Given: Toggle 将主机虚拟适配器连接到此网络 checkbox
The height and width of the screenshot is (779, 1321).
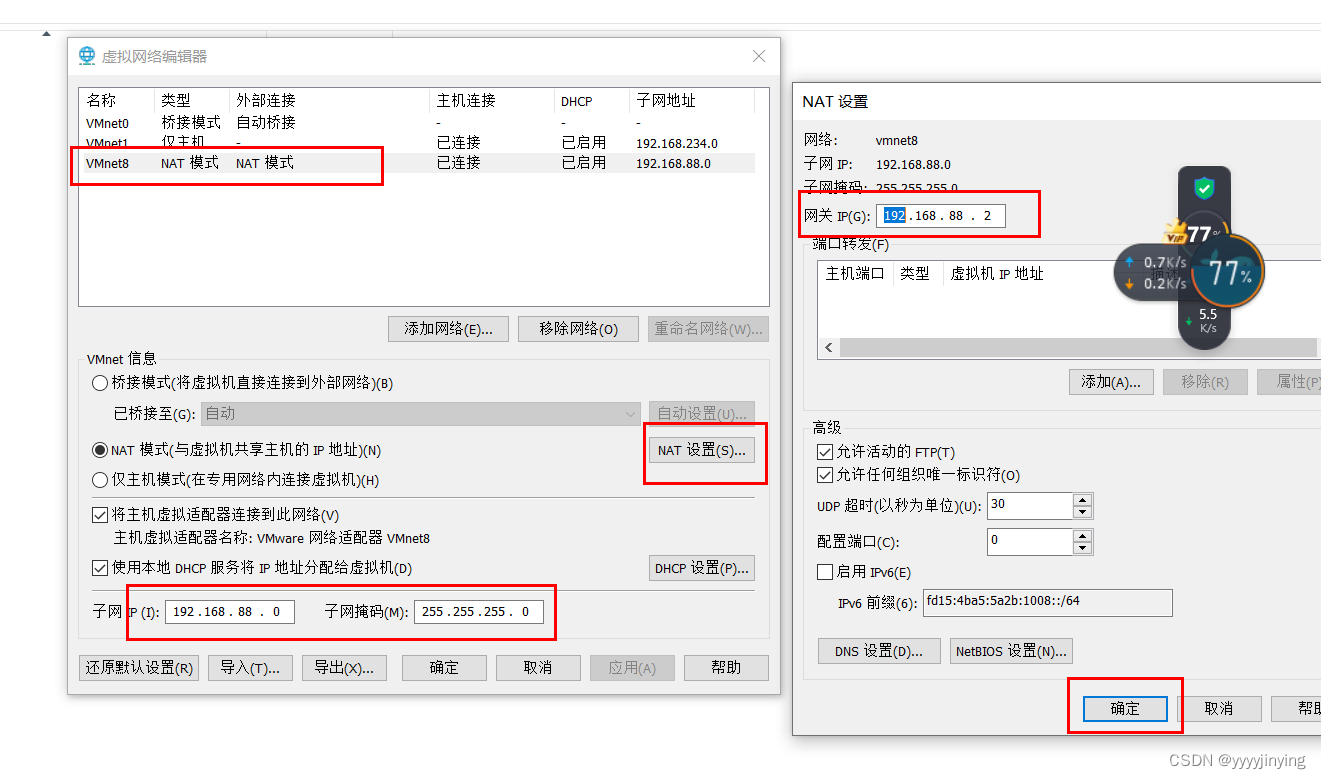Looking at the screenshot, I should (x=100, y=516).
